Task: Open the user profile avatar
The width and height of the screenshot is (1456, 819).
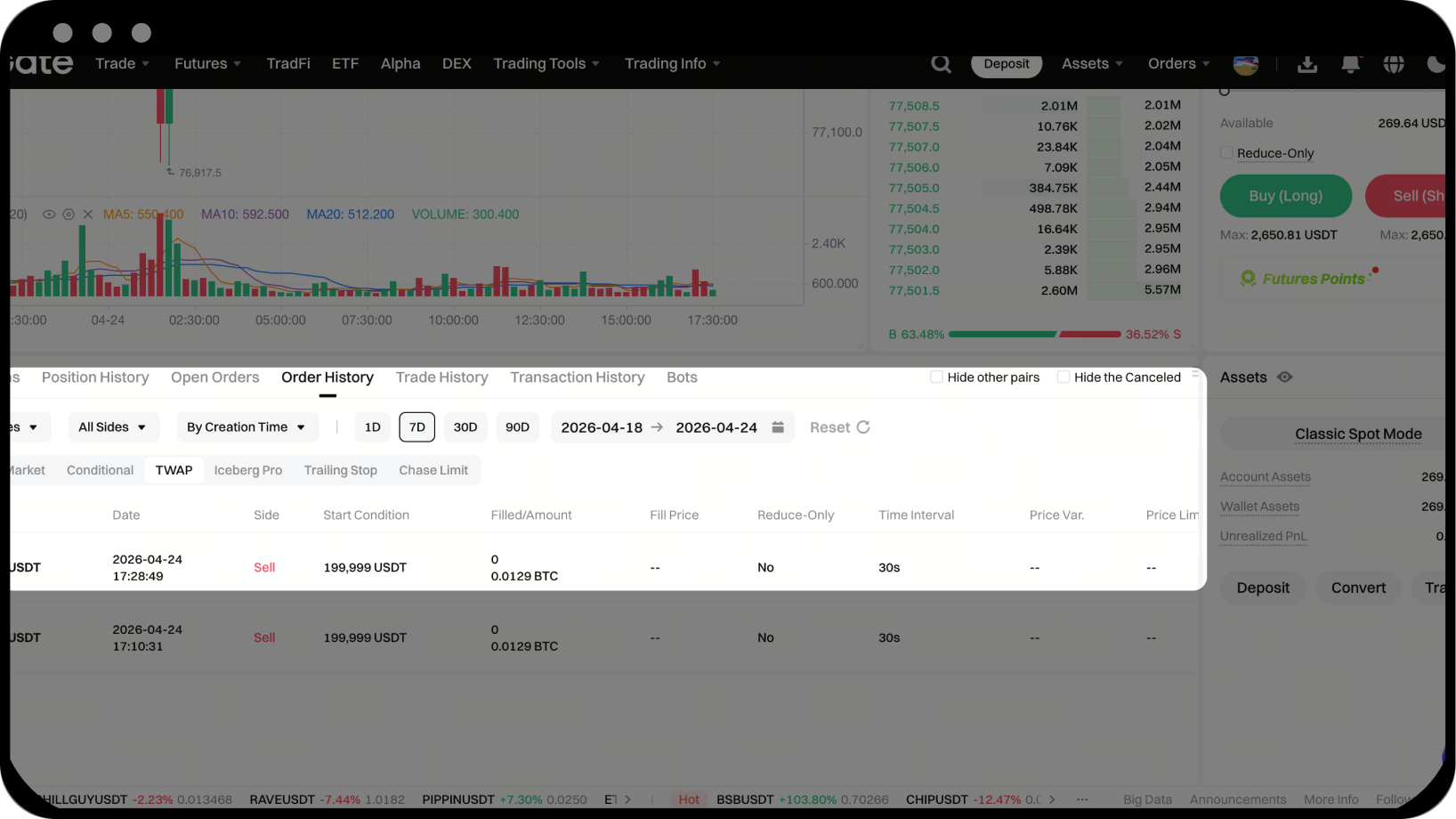Action: [x=1245, y=64]
